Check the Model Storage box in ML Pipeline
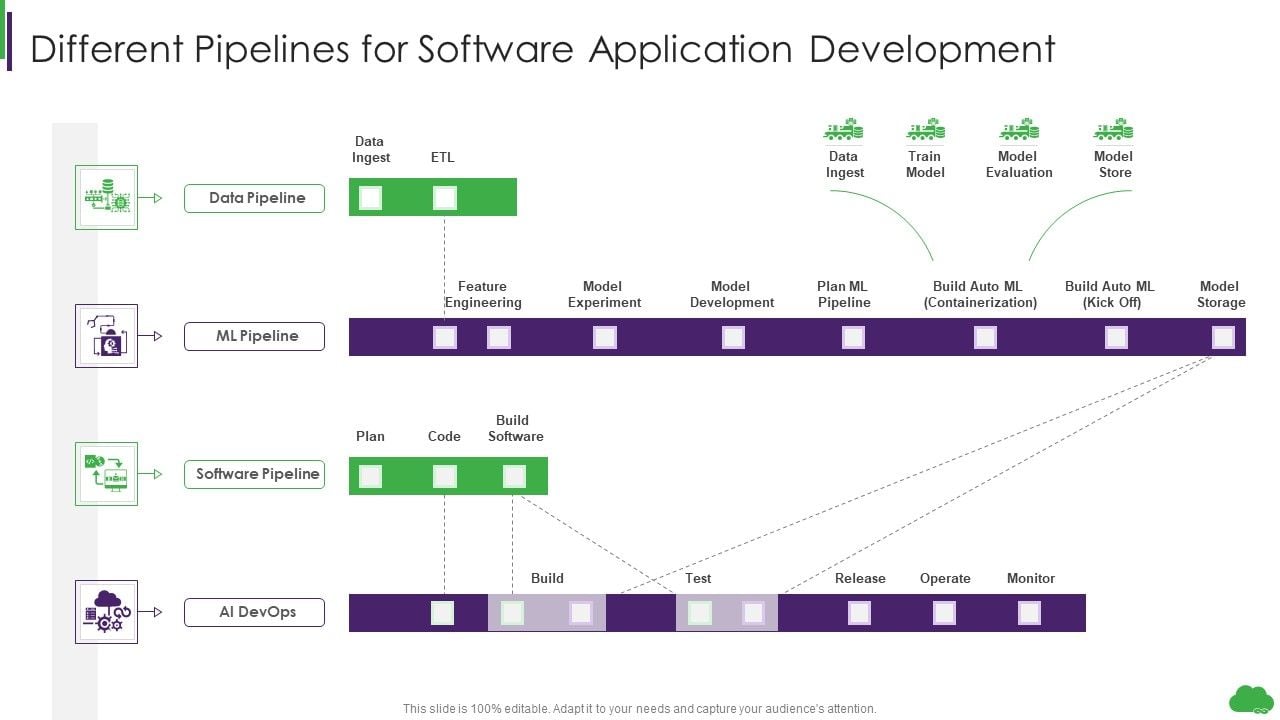Viewport: 1280px width, 720px height. (x=1223, y=337)
